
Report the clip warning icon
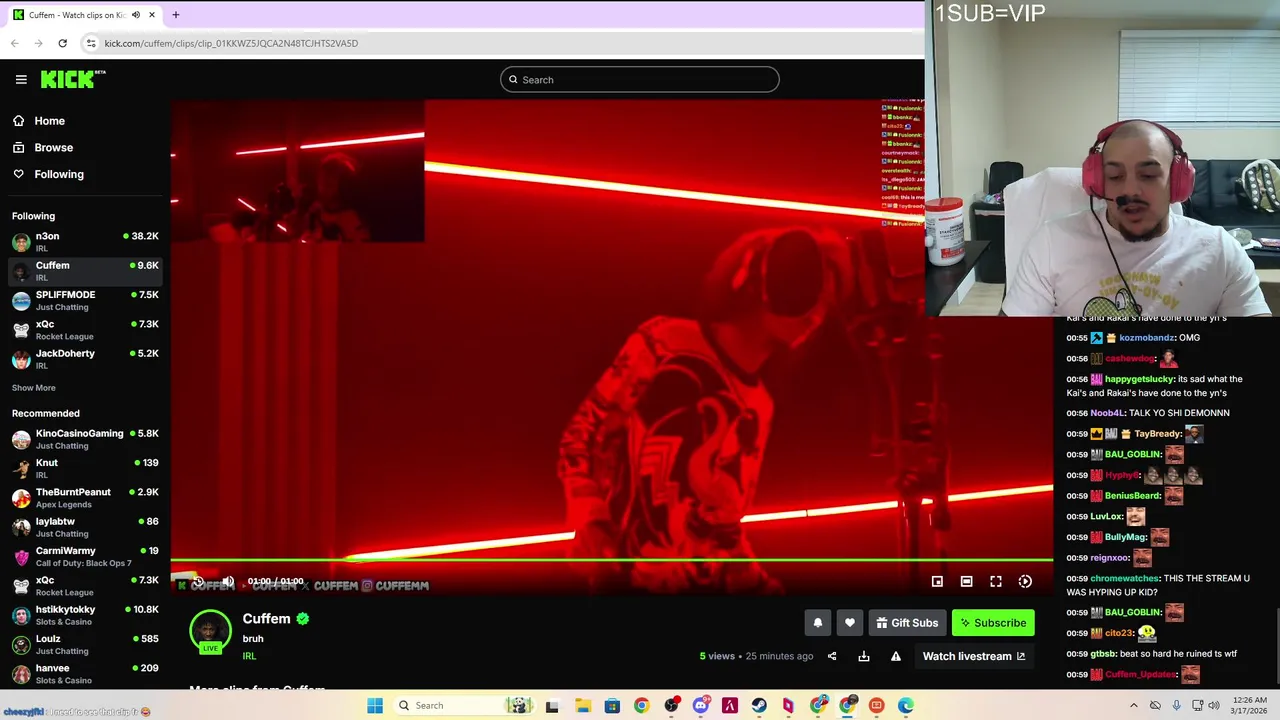tap(896, 656)
